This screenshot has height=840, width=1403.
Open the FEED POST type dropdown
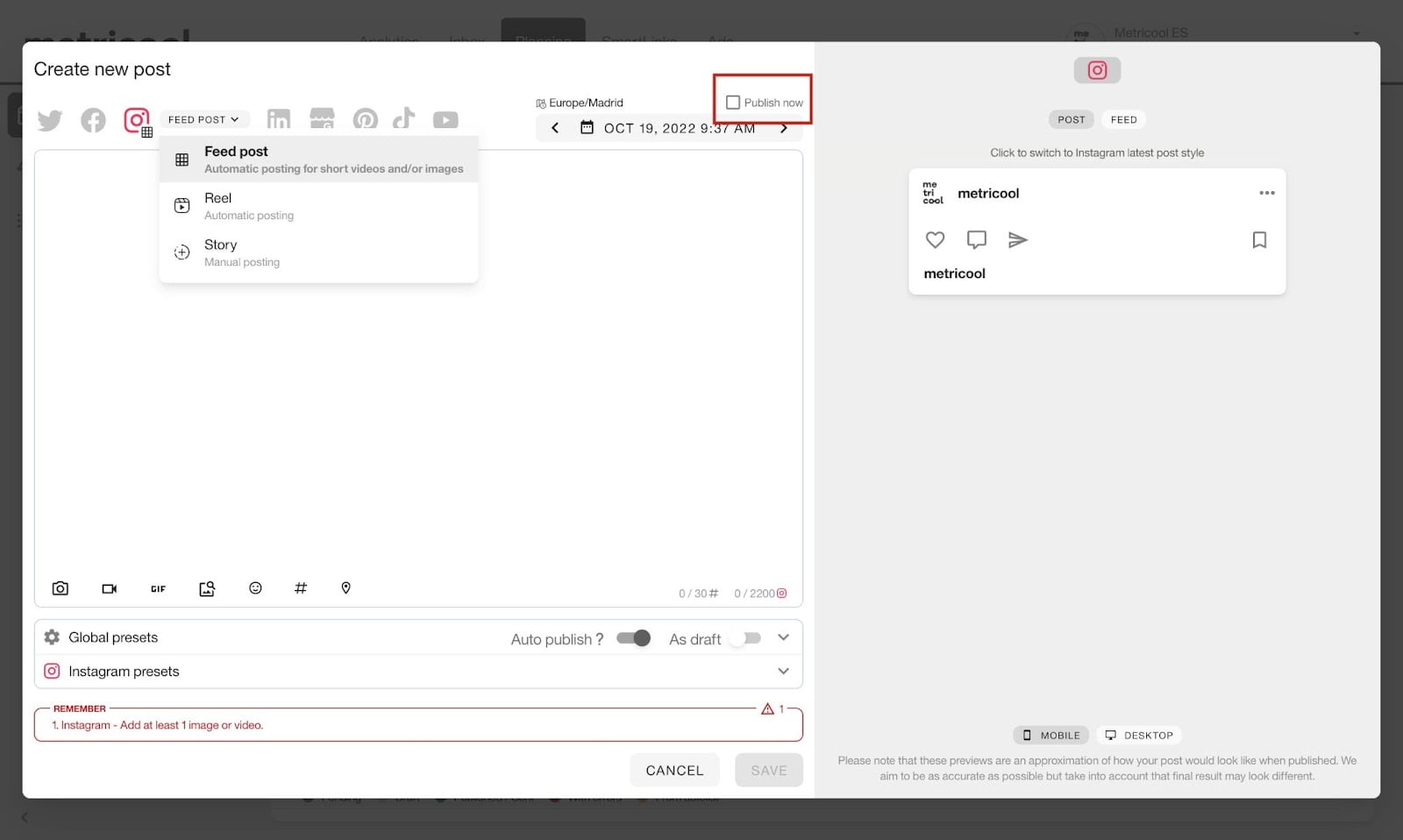pyautogui.click(x=204, y=119)
